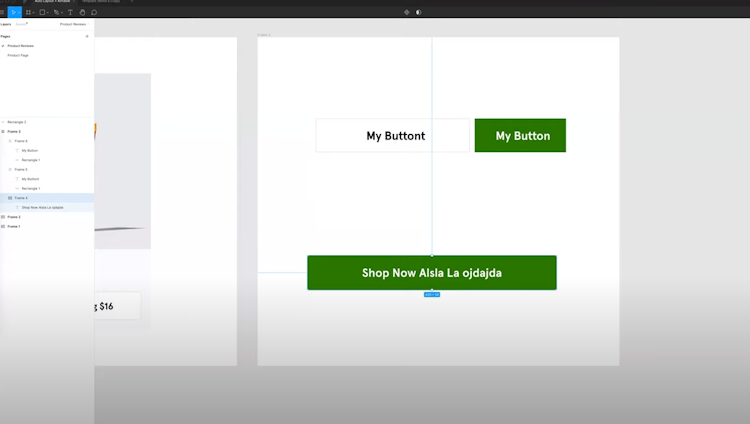The height and width of the screenshot is (424, 750).
Task: Select the Text tool
Action: [x=70, y=12]
